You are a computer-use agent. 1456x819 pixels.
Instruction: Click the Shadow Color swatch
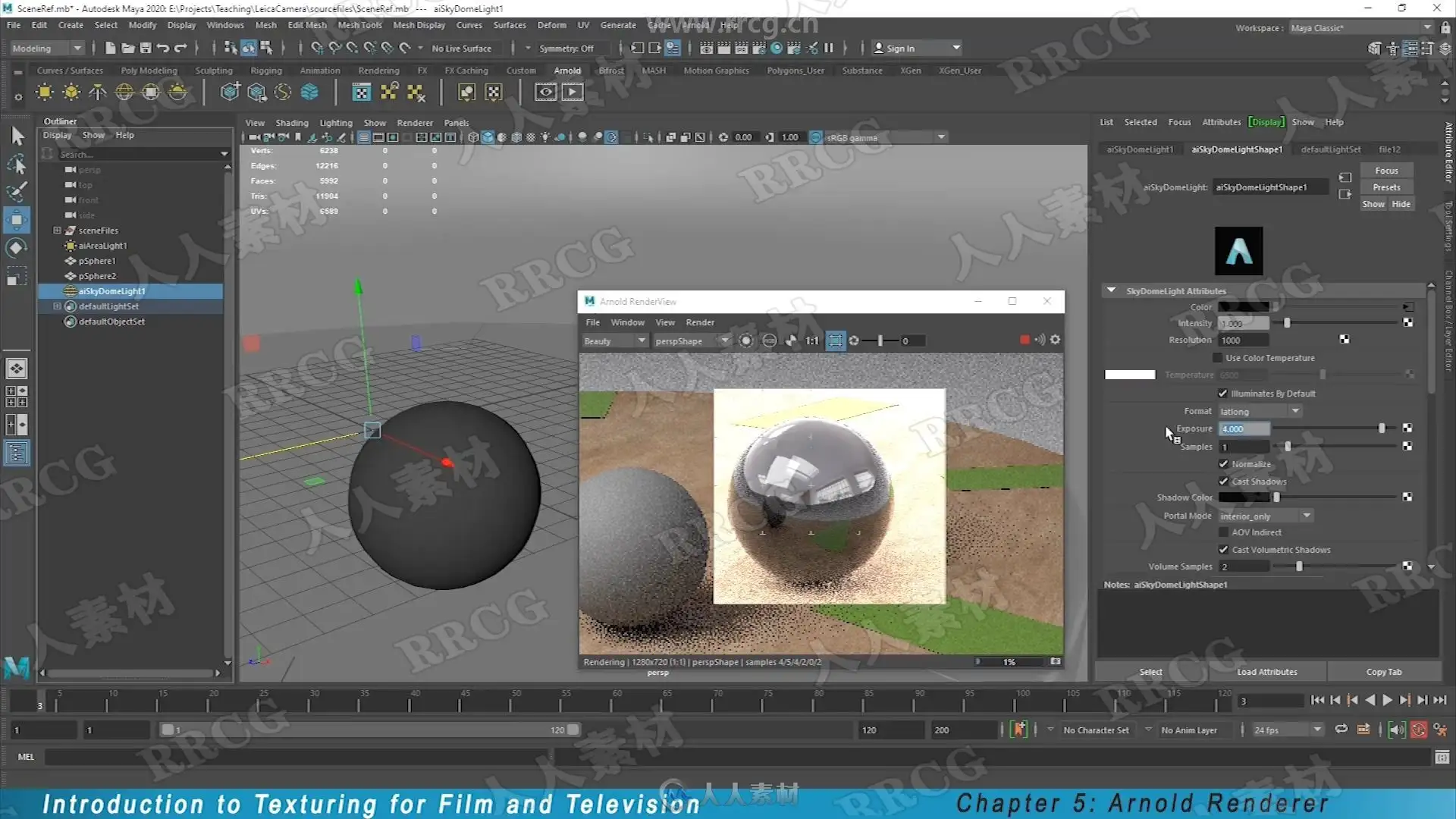[1243, 497]
